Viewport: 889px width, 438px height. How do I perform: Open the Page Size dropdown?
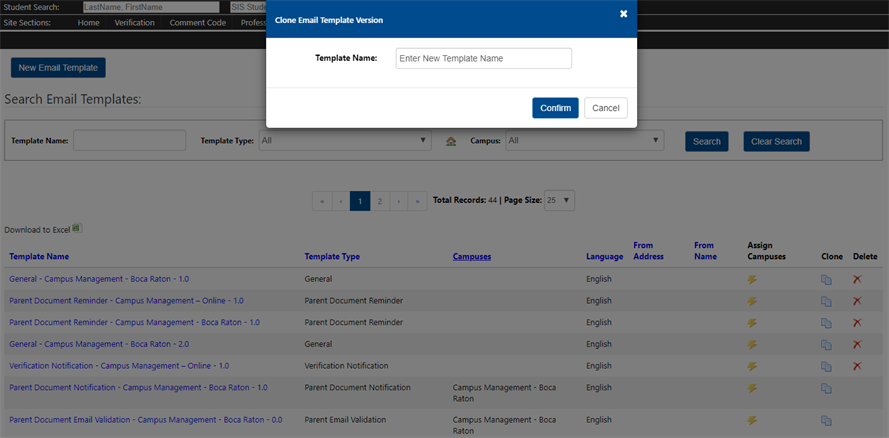coord(559,200)
